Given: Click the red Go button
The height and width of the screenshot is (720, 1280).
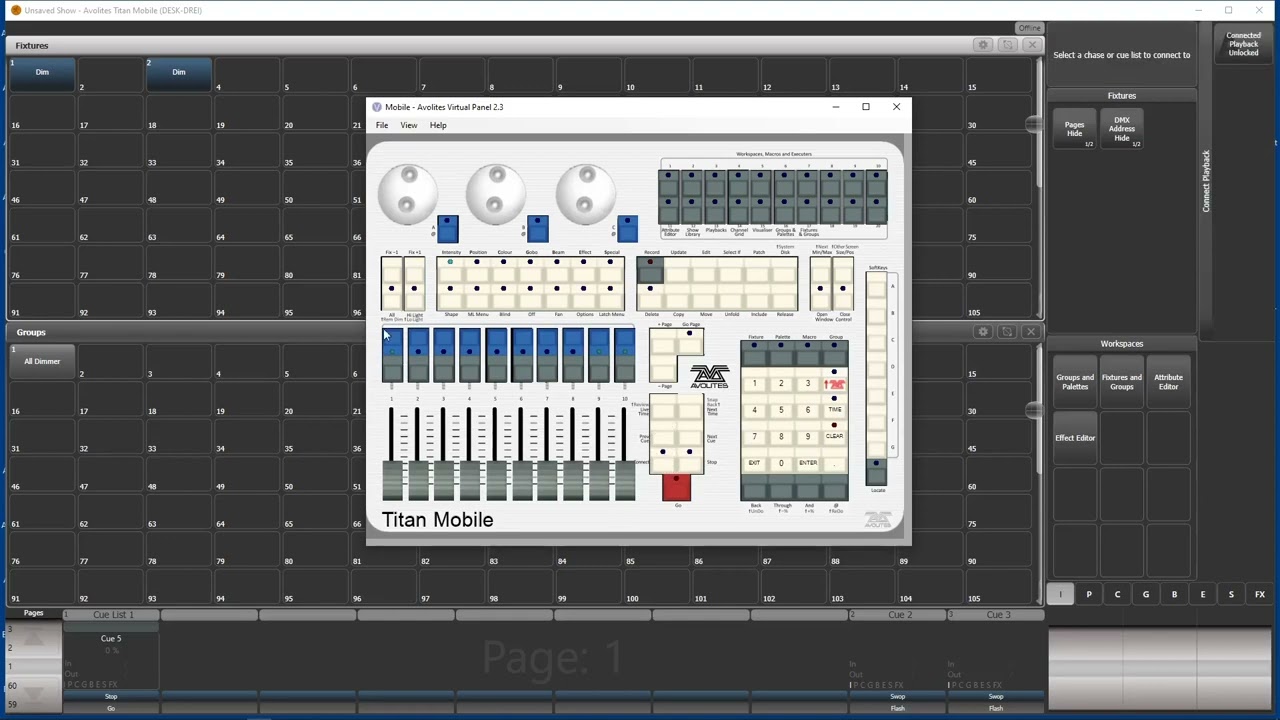Looking at the screenshot, I should 677,487.
